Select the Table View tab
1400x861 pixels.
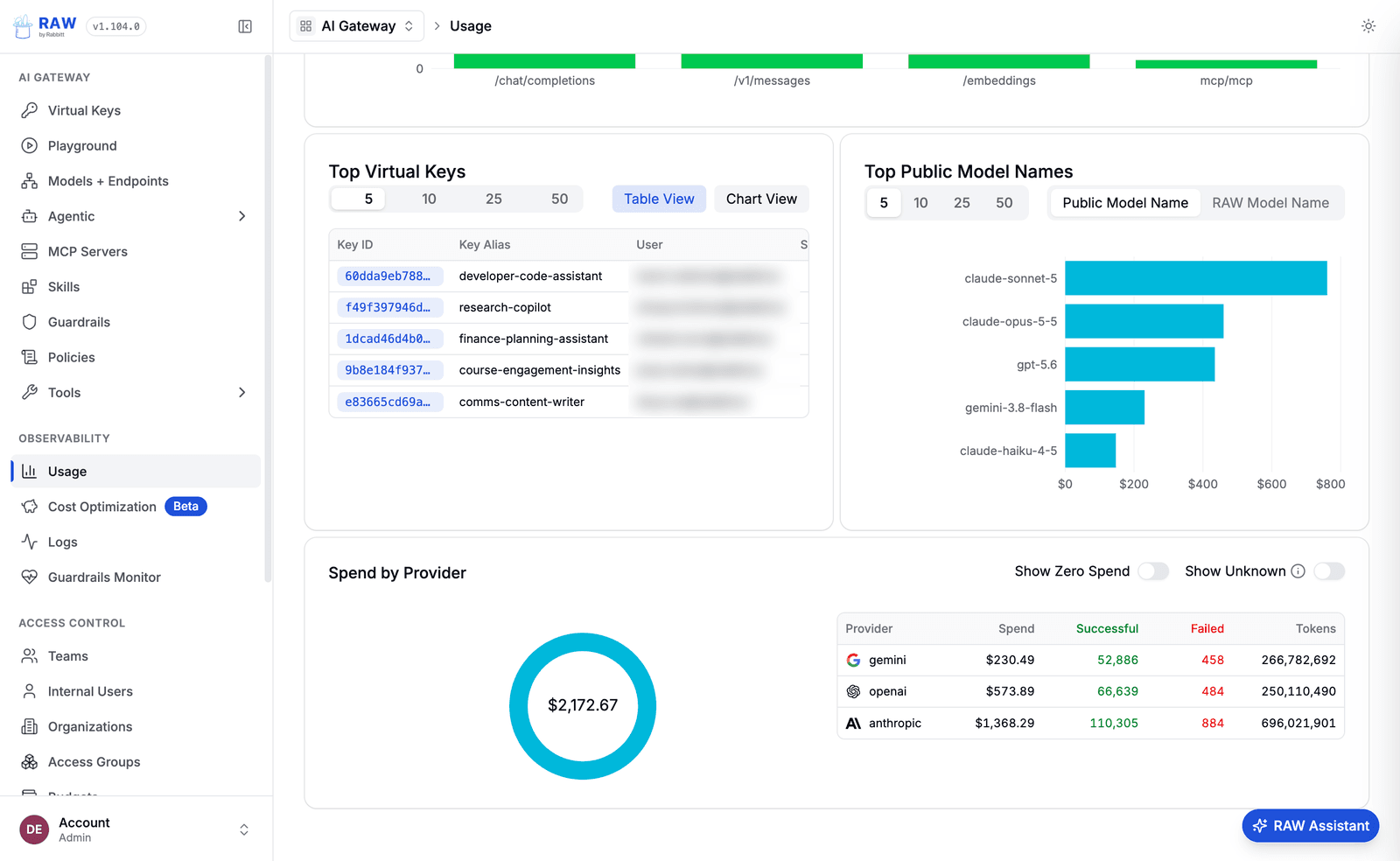(659, 199)
